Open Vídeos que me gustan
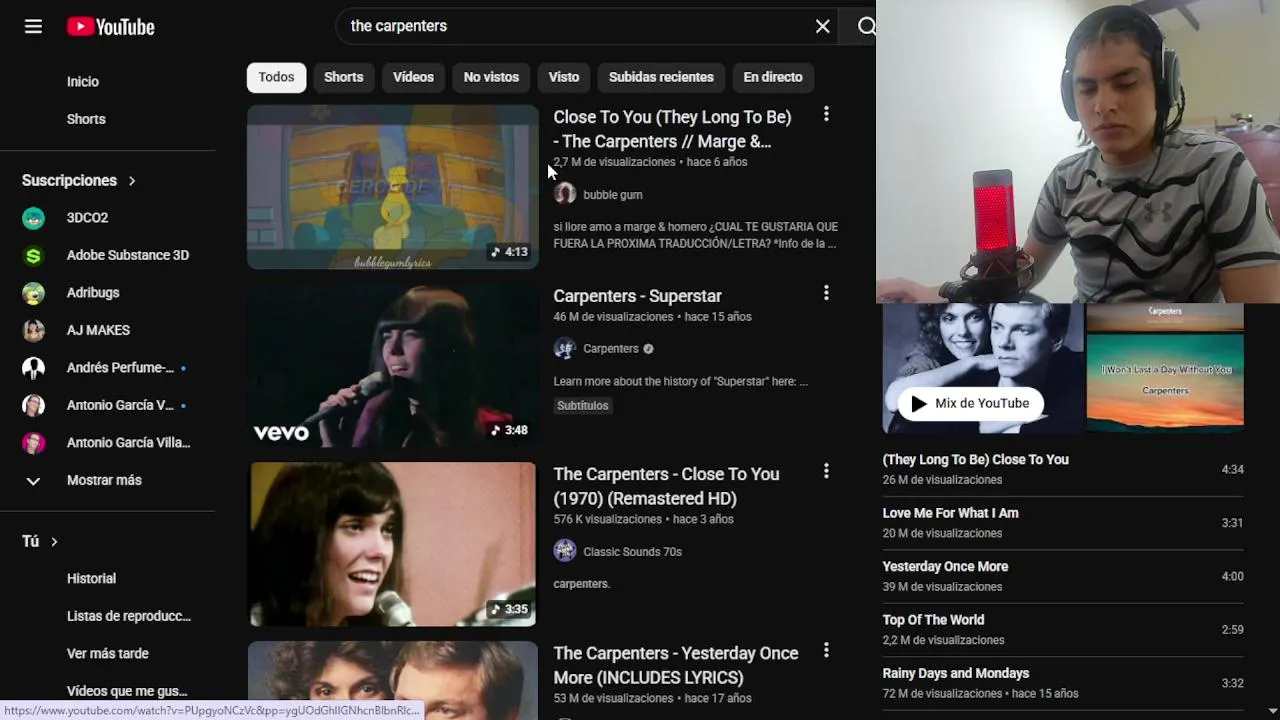This screenshot has width=1280, height=720. tap(126, 691)
